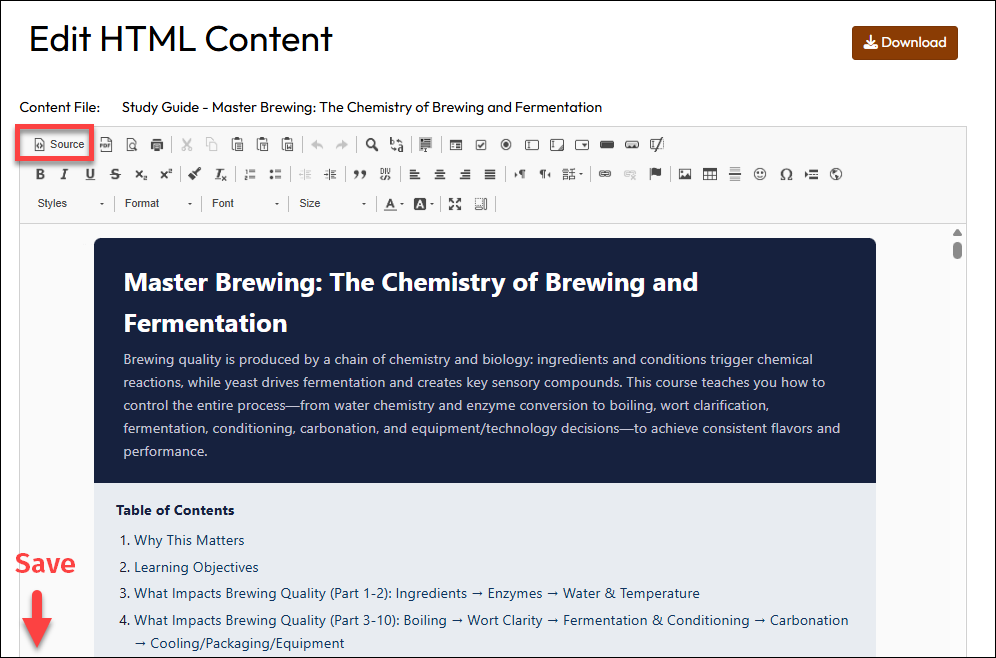Insert special character with Omega icon

tap(786, 174)
